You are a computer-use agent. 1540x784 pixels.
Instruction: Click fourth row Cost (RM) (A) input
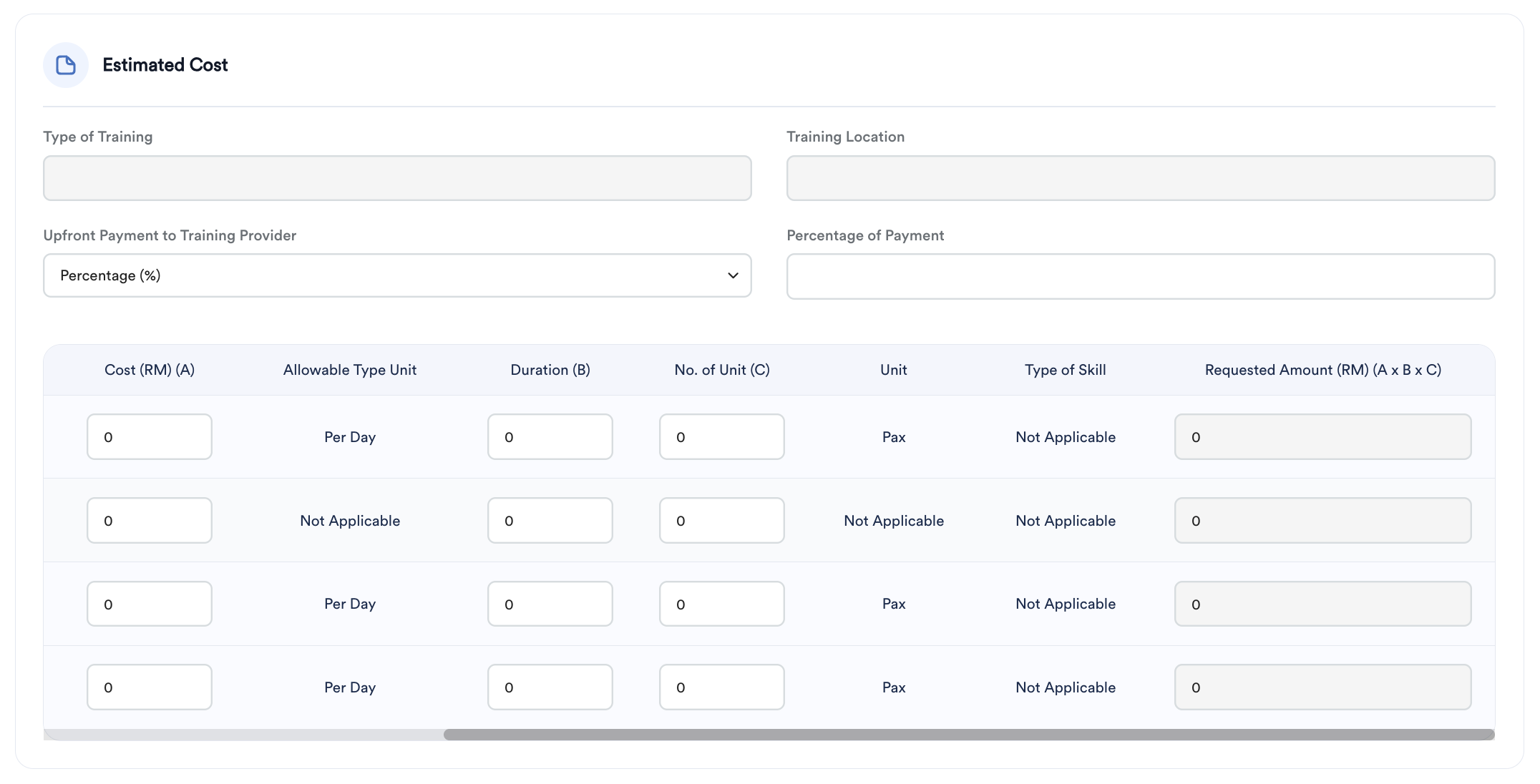coord(149,687)
